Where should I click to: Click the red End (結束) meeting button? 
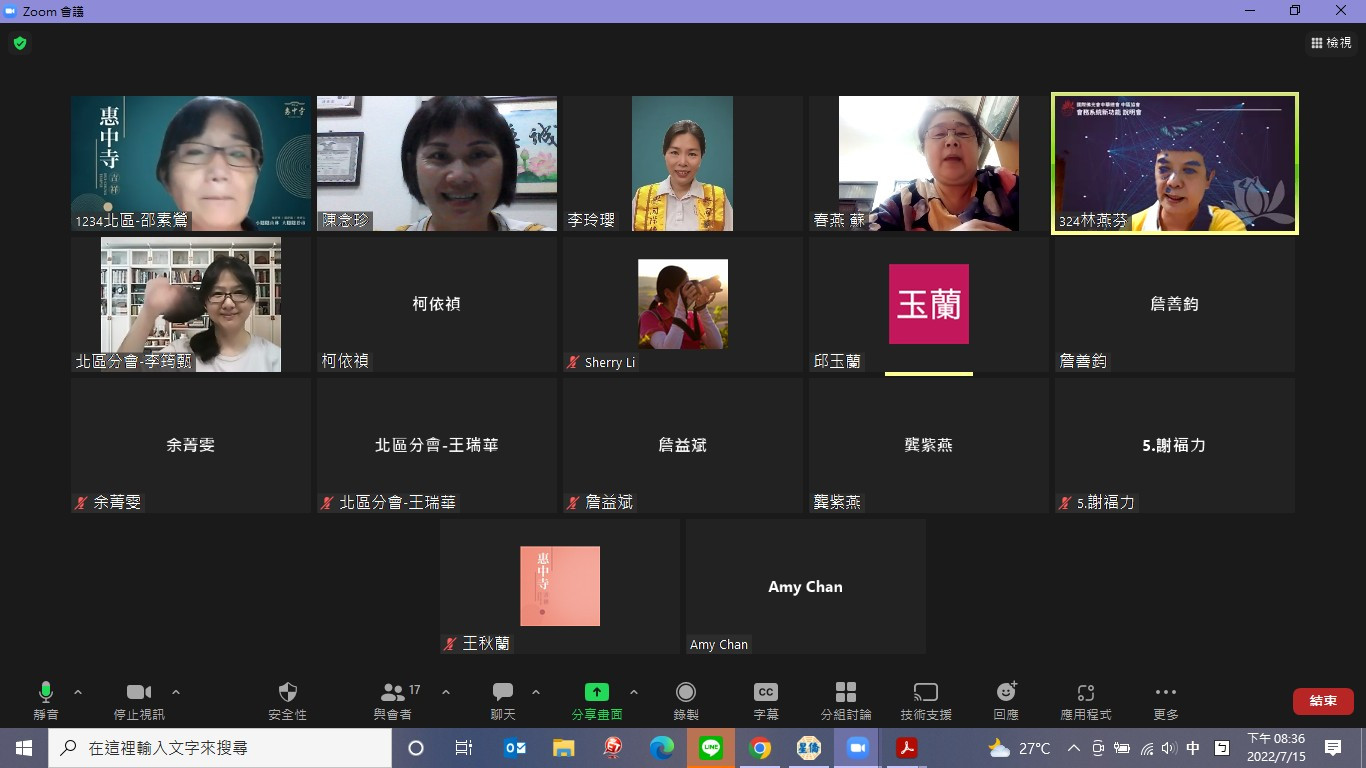point(1323,701)
